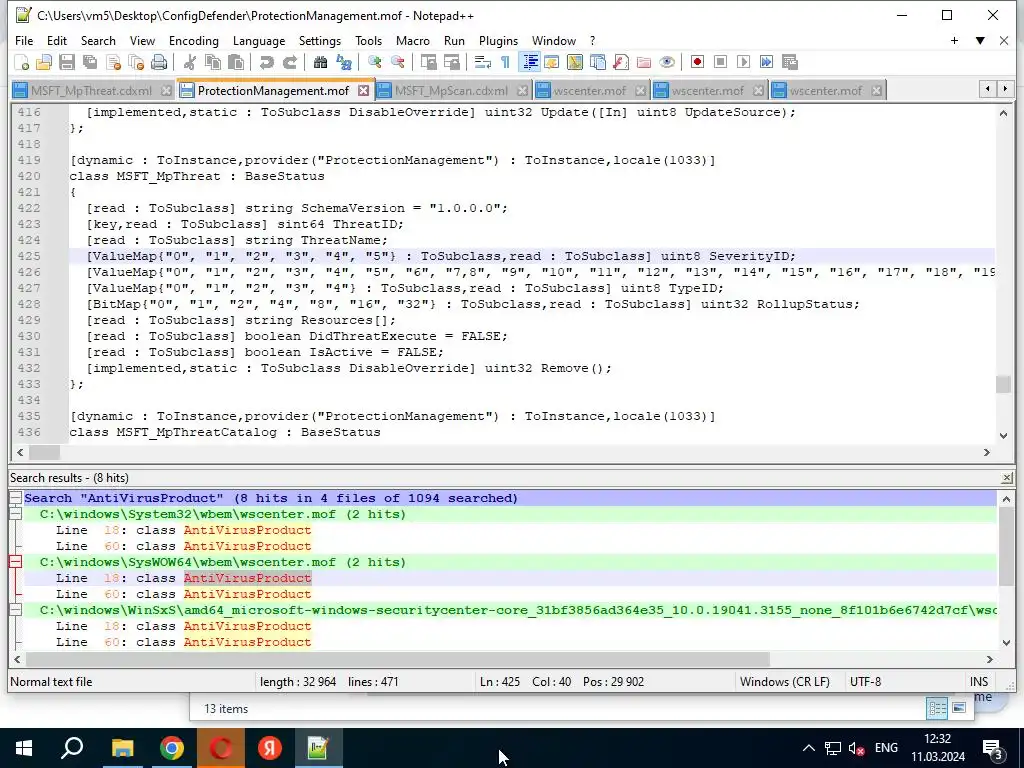This screenshot has width=1024, height=768.
Task: Click the Save All toolbar icon
Action: (89, 62)
